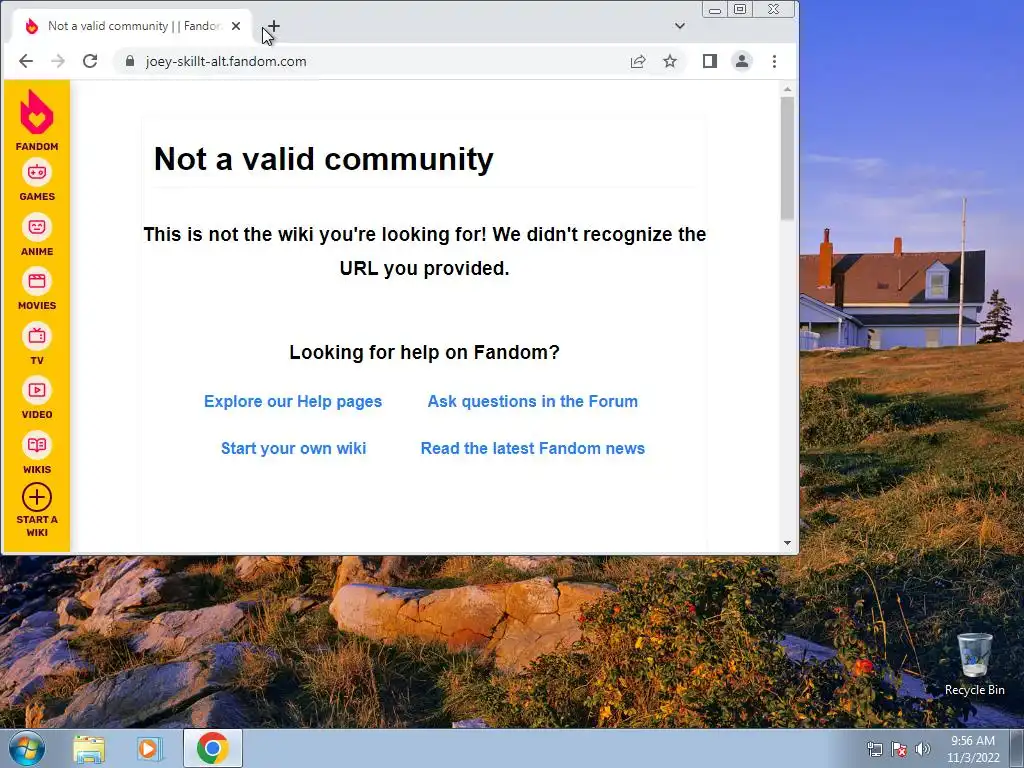Go forward to the next page

(x=58, y=61)
